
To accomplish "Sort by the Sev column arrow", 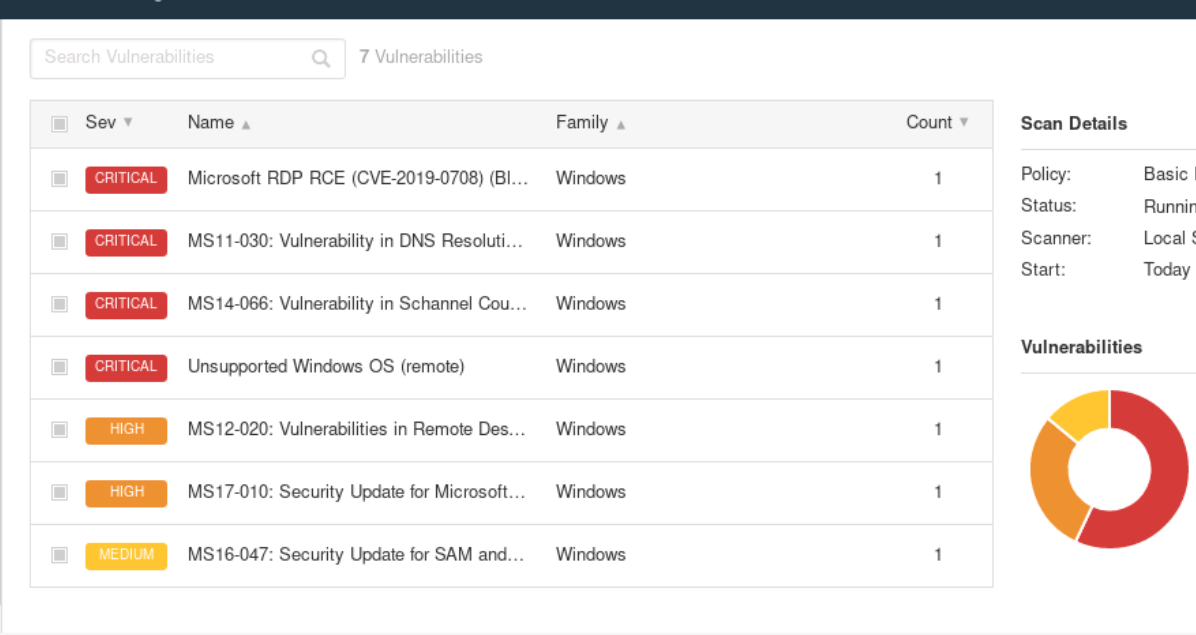I will click(128, 122).
